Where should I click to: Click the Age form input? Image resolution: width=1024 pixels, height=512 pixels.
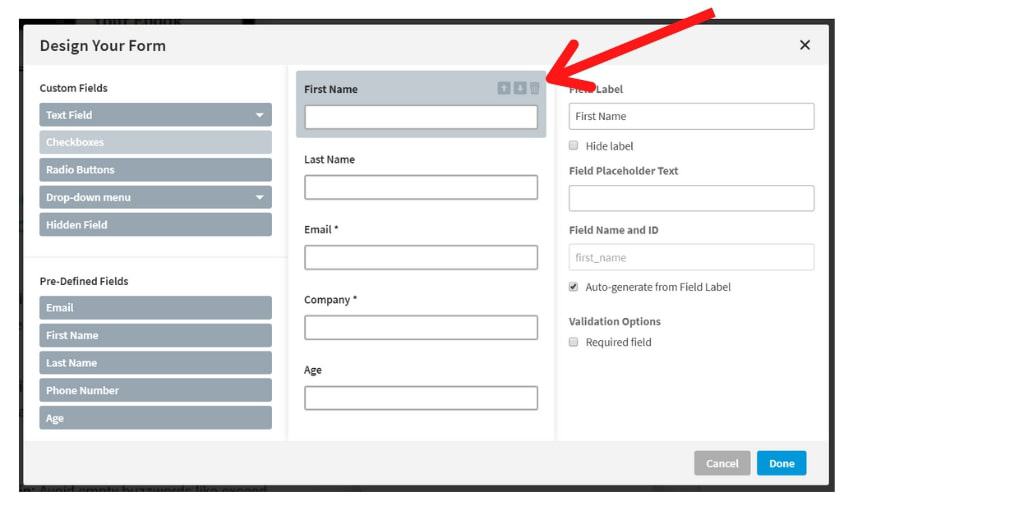[421, 398]
